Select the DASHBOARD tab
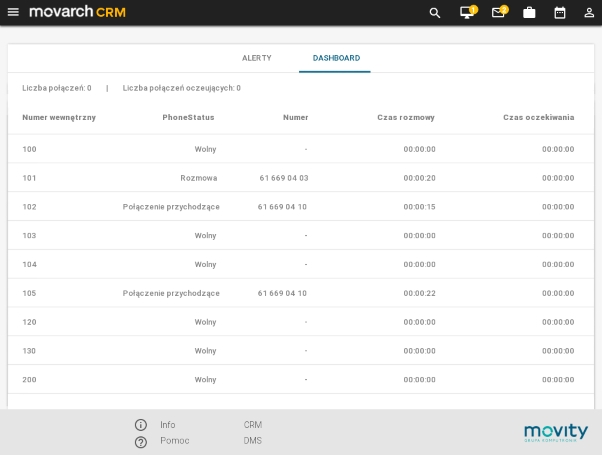602x455 pixels. tap(336, 58)
